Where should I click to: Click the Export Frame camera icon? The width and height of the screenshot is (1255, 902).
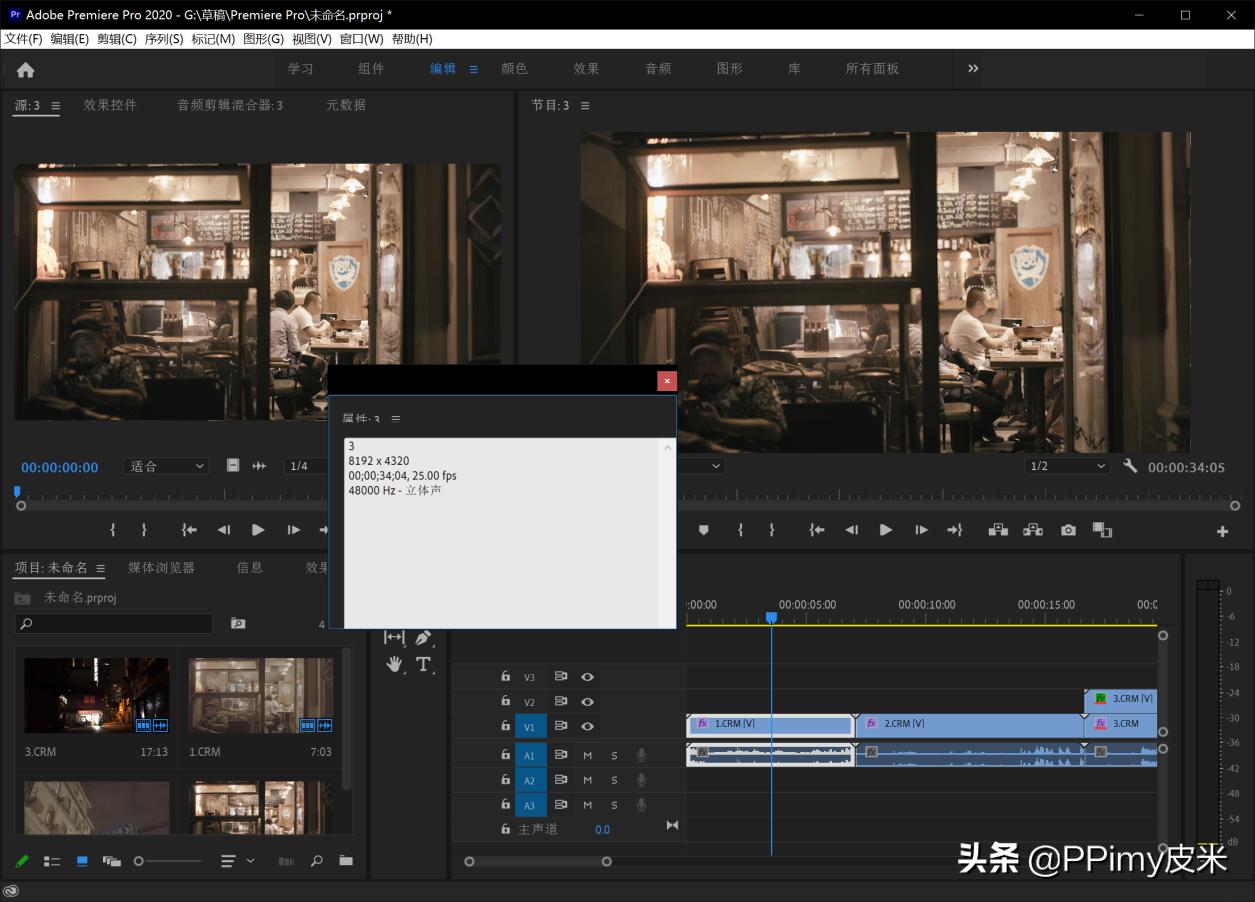click(1068, 530)
